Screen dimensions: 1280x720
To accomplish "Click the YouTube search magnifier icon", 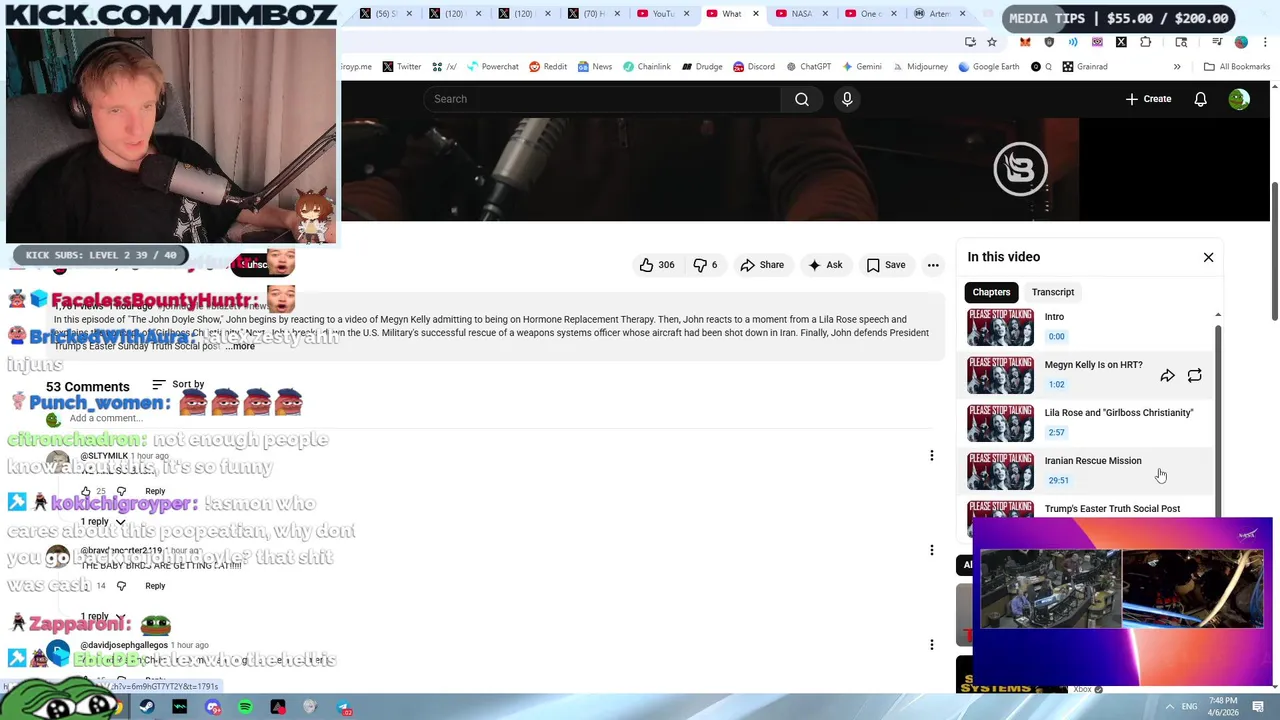I will (x=802, y=99).
